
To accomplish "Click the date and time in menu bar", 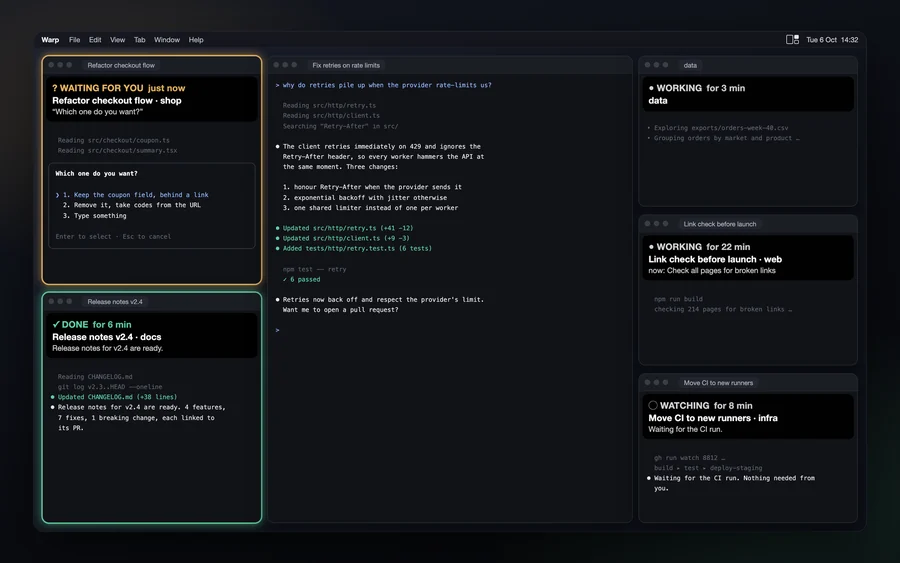I will click(x=832, y=40).
